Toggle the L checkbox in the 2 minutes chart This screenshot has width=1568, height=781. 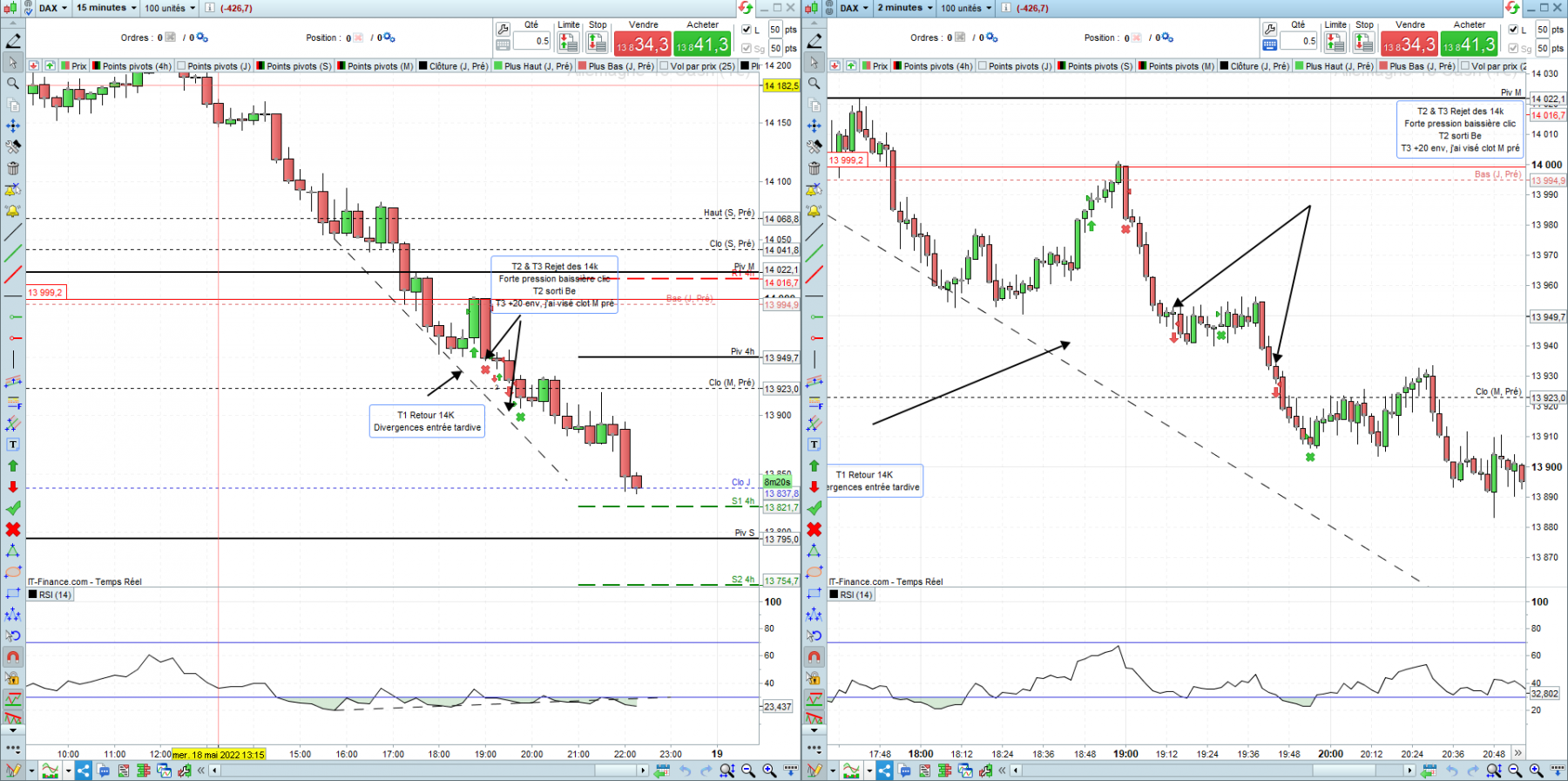(1513, 30)
